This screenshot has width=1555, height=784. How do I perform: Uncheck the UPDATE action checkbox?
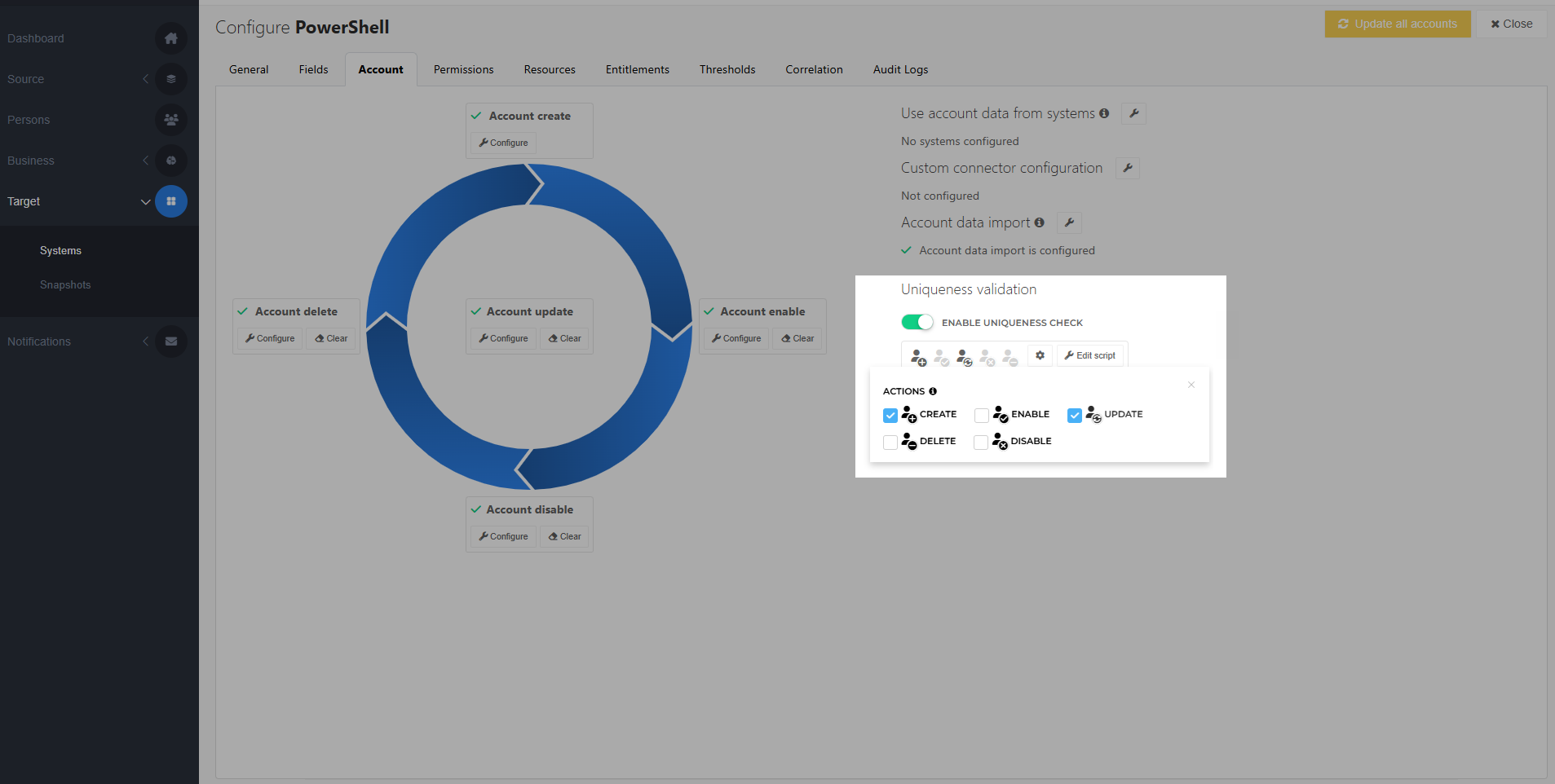(x=1075, y=416)
